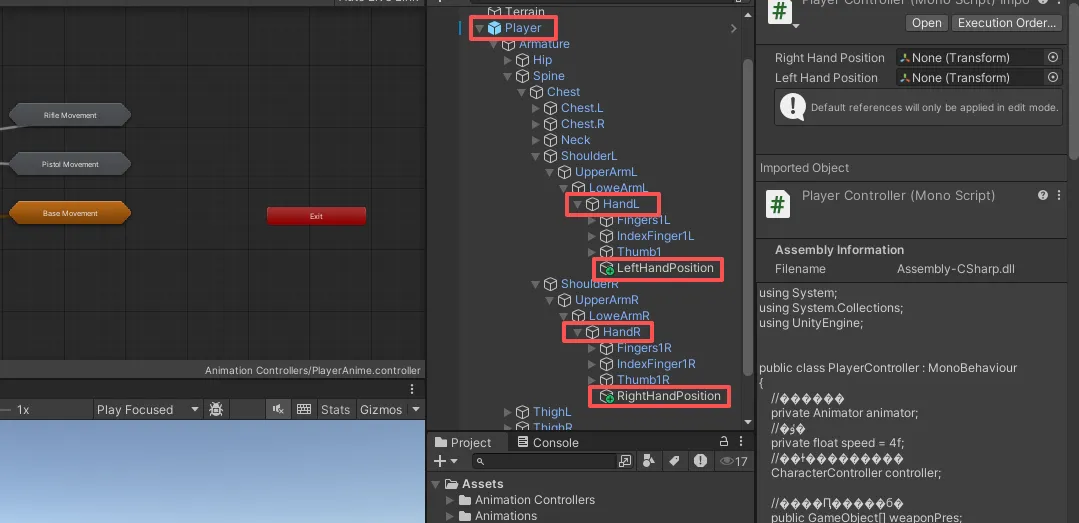Select the red Exit node

click(x=316, y=216)
